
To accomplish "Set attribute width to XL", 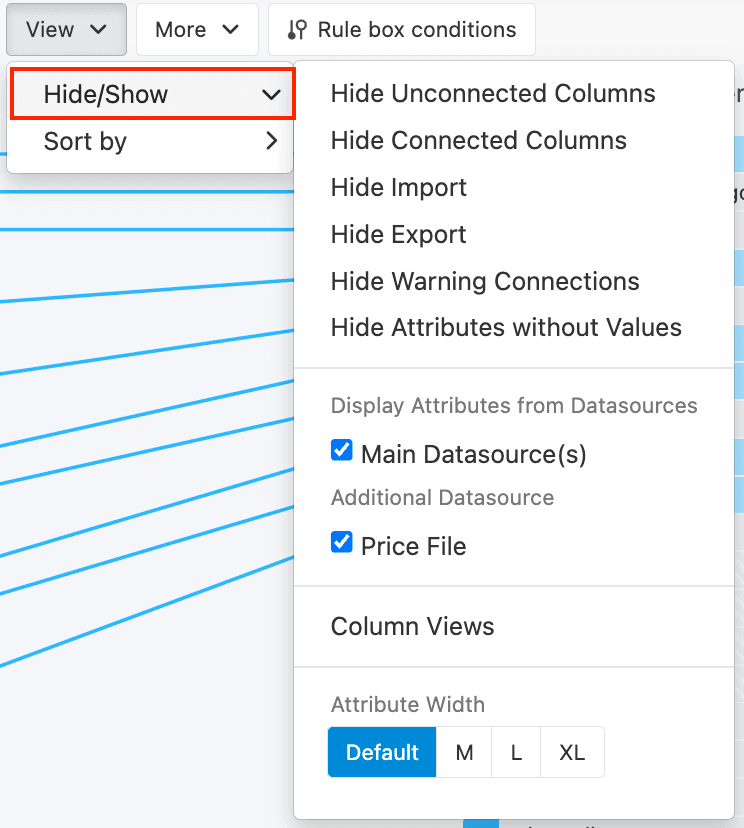I will [x=572, y=753].
